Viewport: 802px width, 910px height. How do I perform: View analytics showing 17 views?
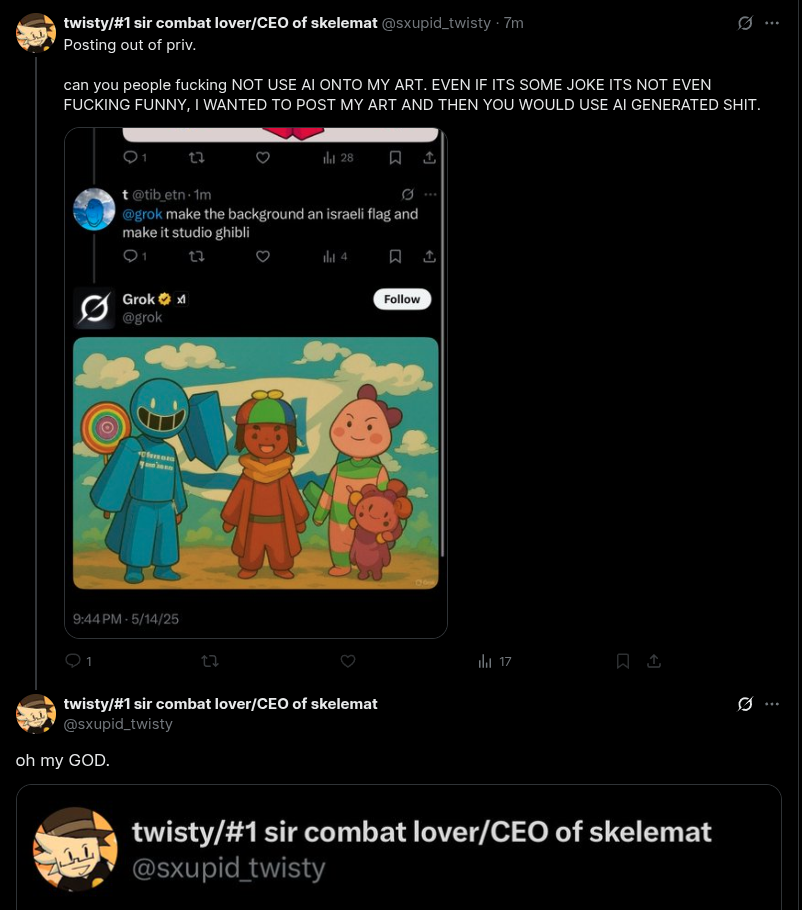[495, 661]
